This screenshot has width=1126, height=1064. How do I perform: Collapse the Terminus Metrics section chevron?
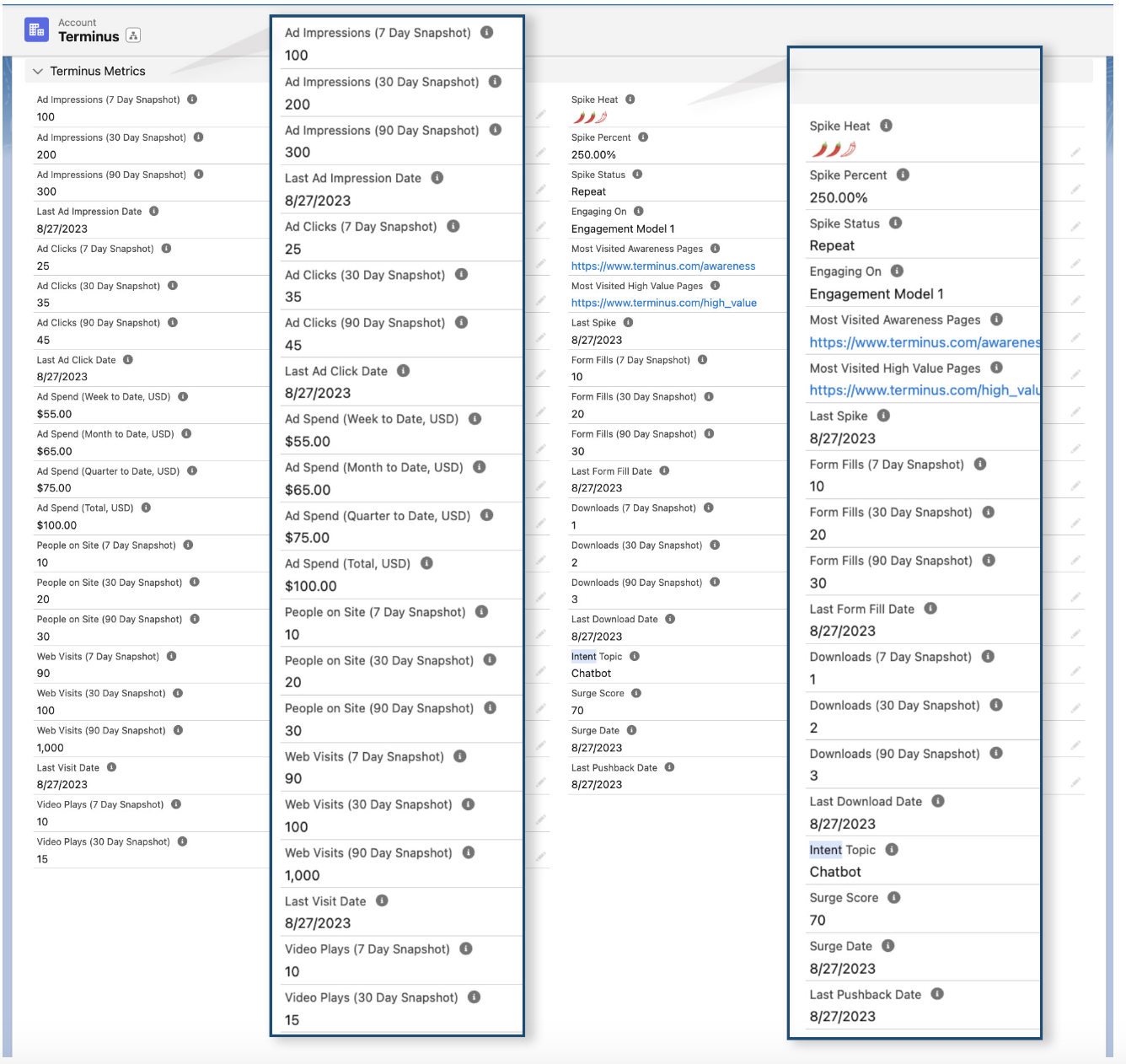(38, 72)
